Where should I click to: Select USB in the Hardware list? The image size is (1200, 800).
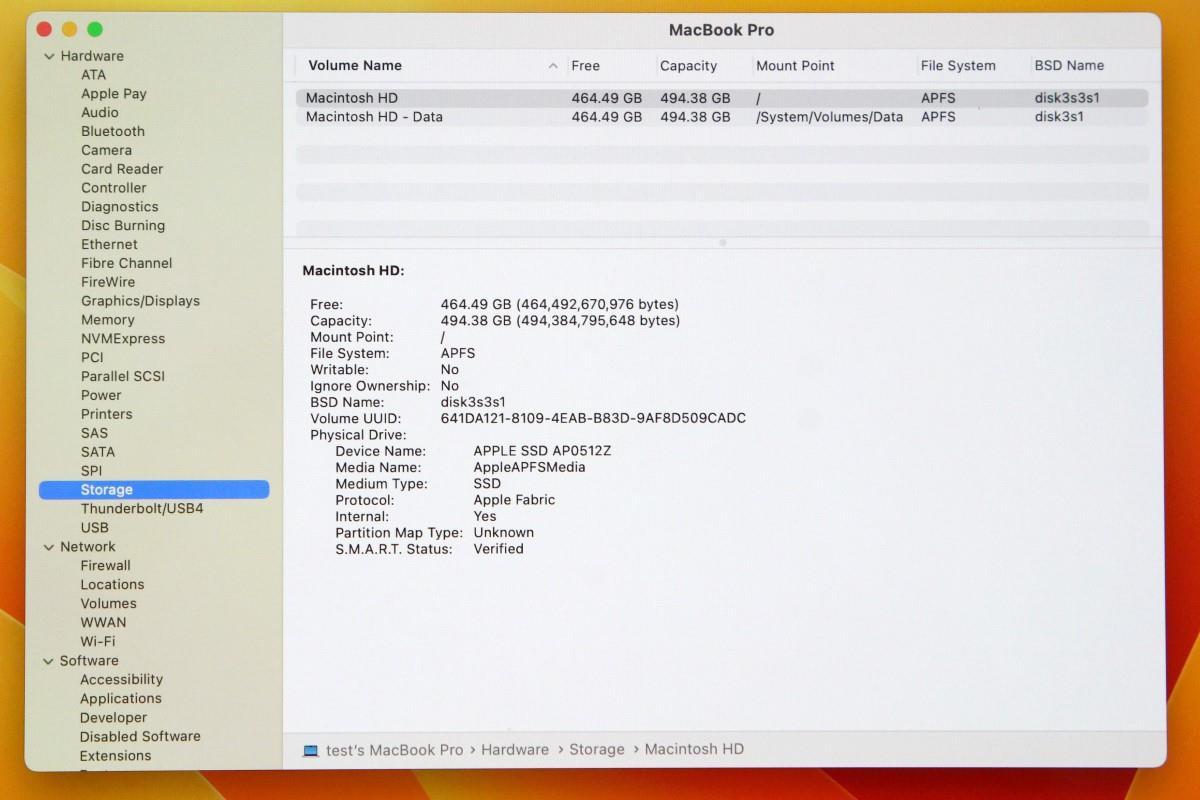[x=95, y=528]
